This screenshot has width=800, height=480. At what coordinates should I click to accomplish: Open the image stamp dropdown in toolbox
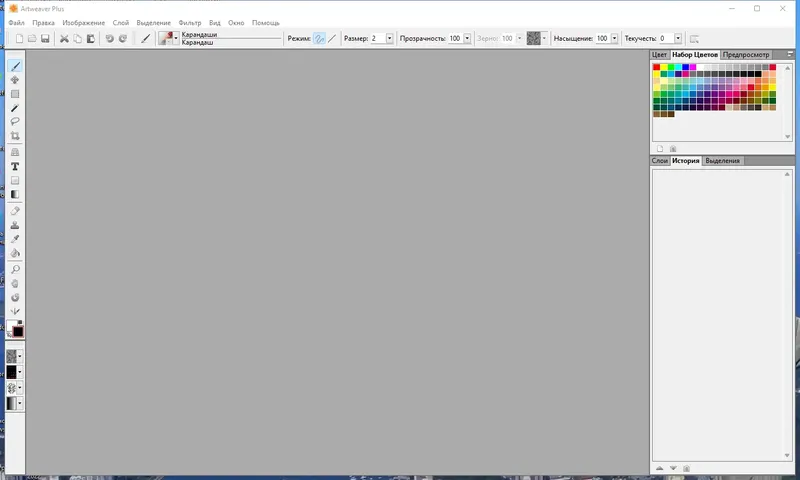19,388
